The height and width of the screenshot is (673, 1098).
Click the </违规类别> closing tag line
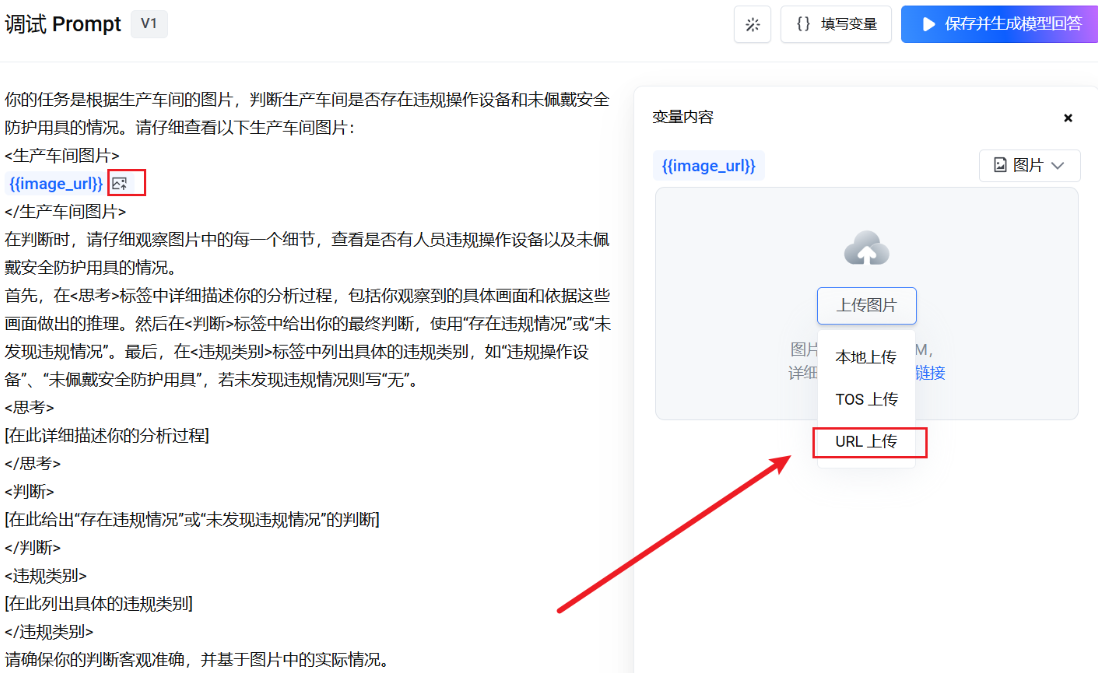pos(49,632)
